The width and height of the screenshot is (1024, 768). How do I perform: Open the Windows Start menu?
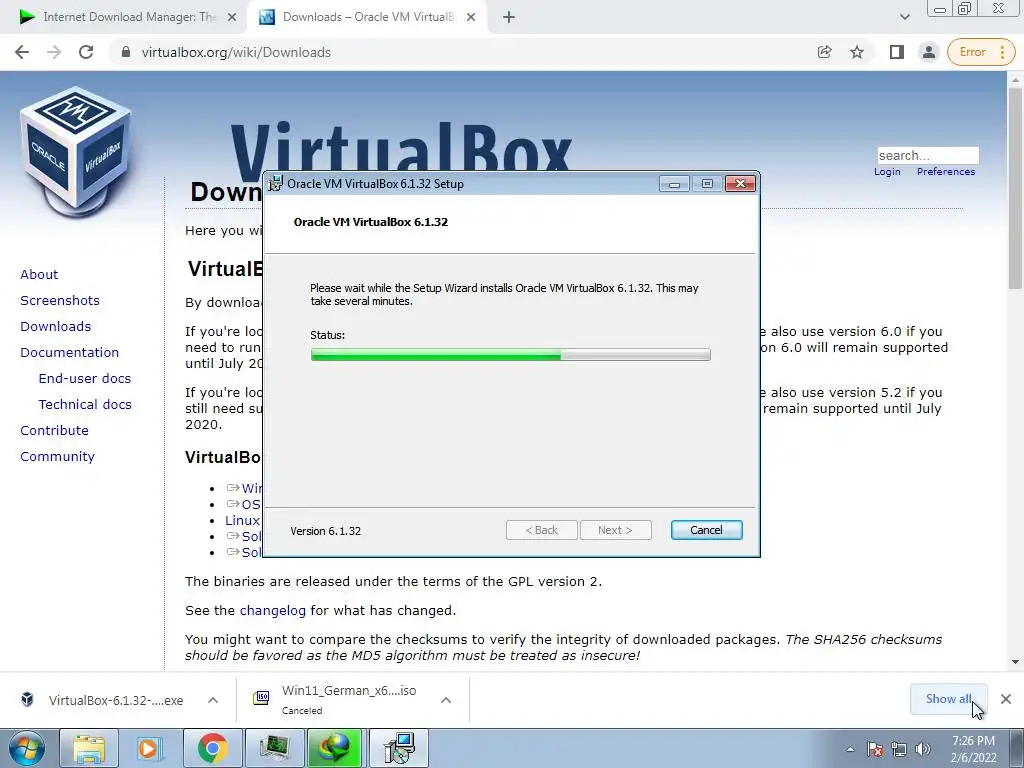pos(27,748)
